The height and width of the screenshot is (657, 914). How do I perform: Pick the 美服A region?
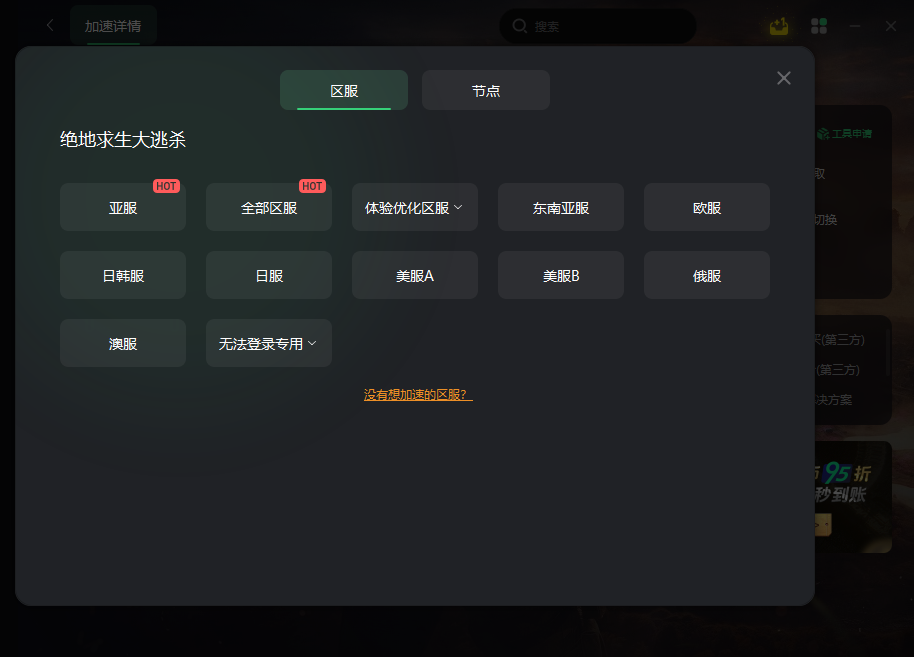click(415, 275)
